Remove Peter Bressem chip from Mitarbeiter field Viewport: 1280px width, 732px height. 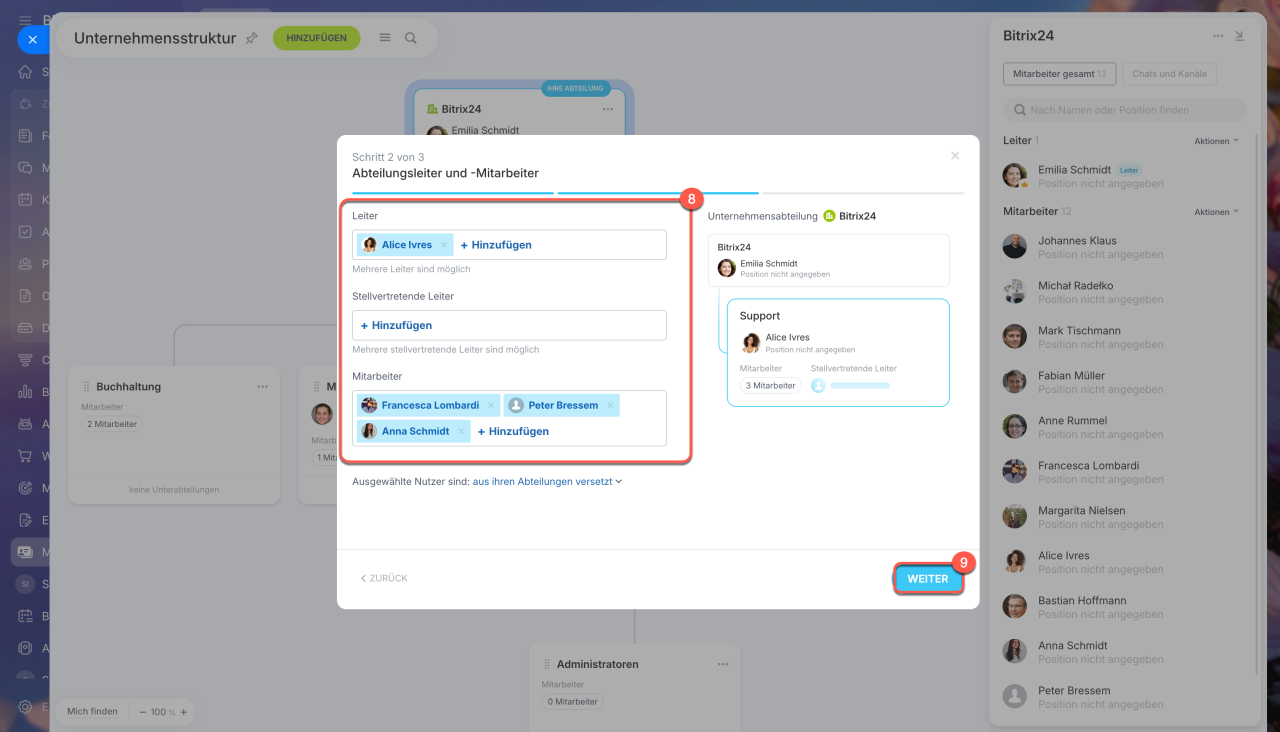610,405
